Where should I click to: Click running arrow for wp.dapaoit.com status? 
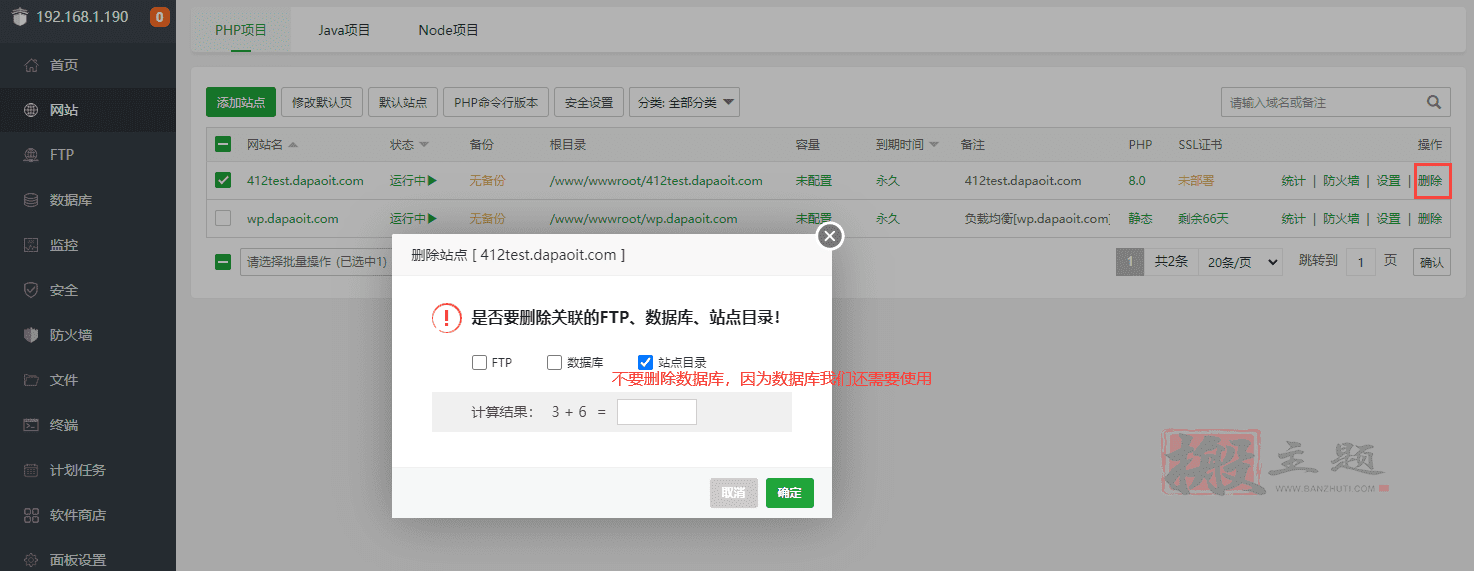(433, 218)
